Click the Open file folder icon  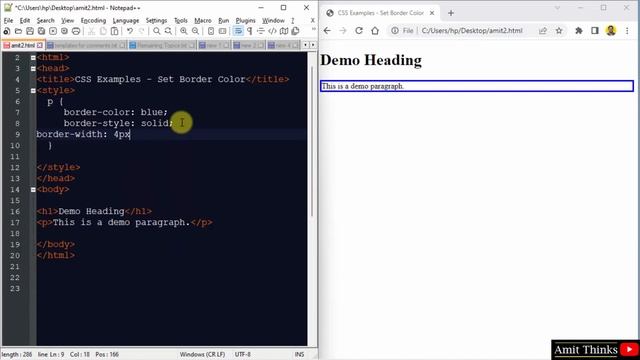click(18, 31)
